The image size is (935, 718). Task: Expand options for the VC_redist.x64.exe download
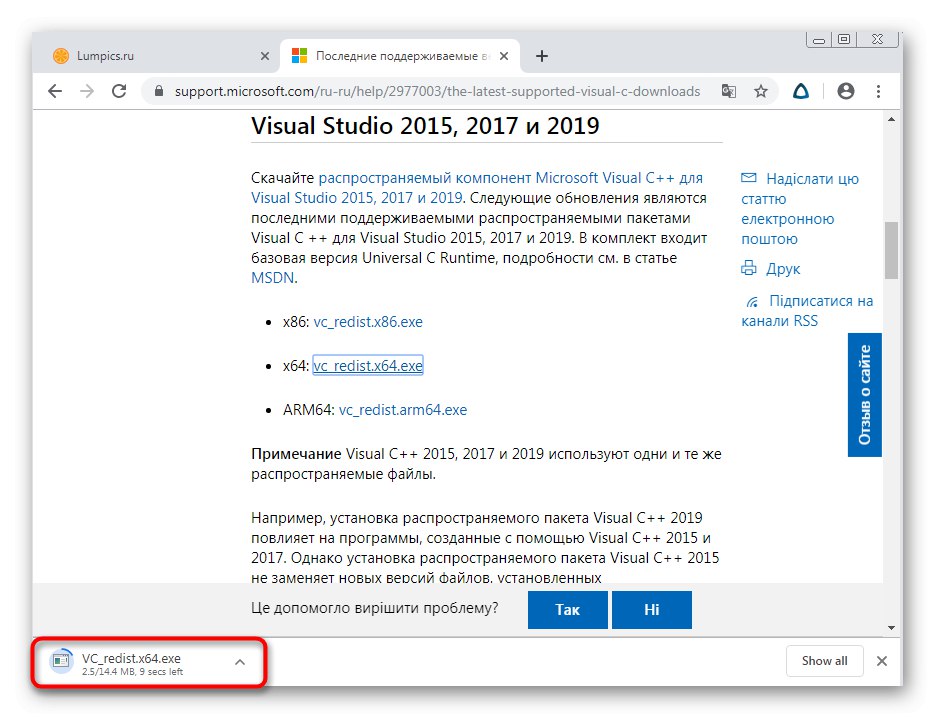click(x=239, y=661)
